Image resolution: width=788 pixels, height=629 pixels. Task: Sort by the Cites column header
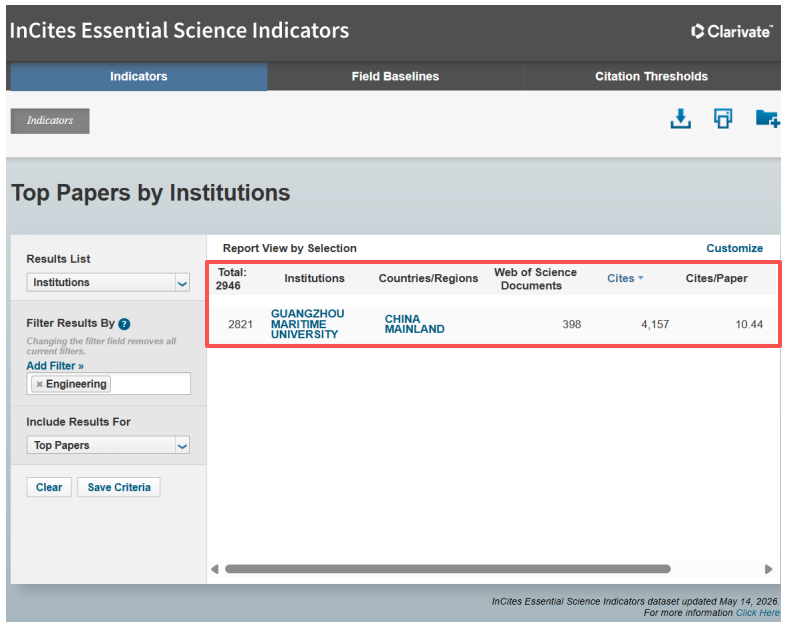[621, 278]
